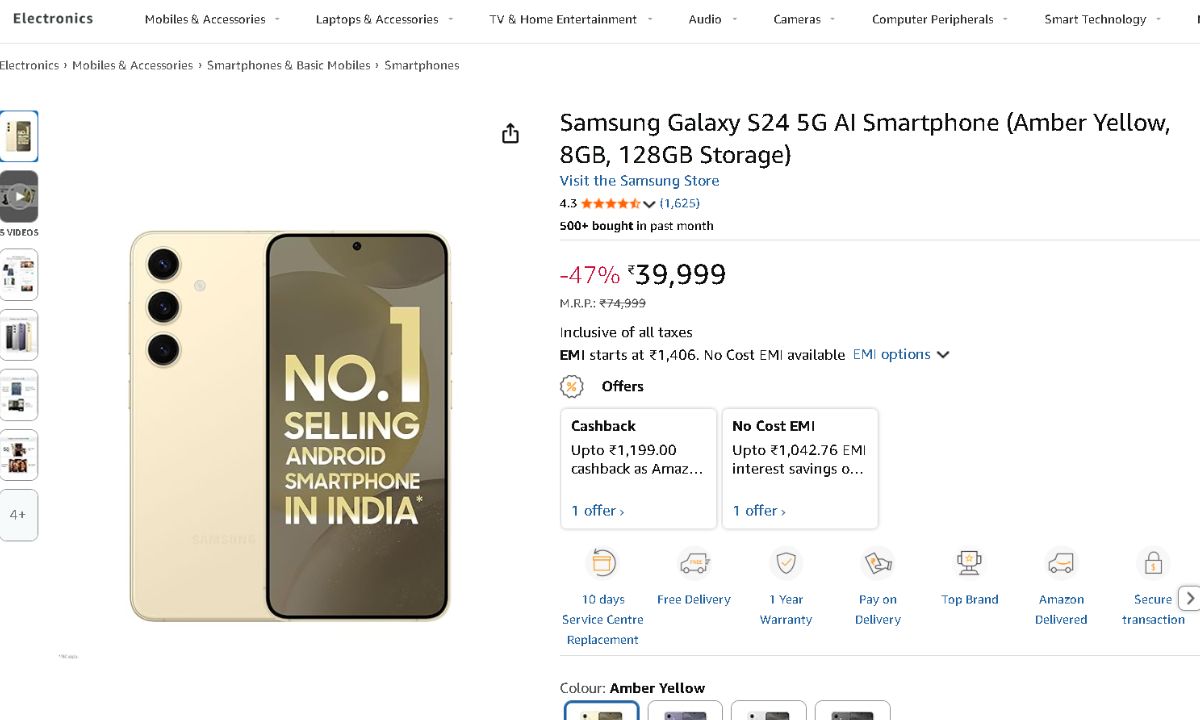Open the No Cost EMI 1 offer link

coord(758,511)
